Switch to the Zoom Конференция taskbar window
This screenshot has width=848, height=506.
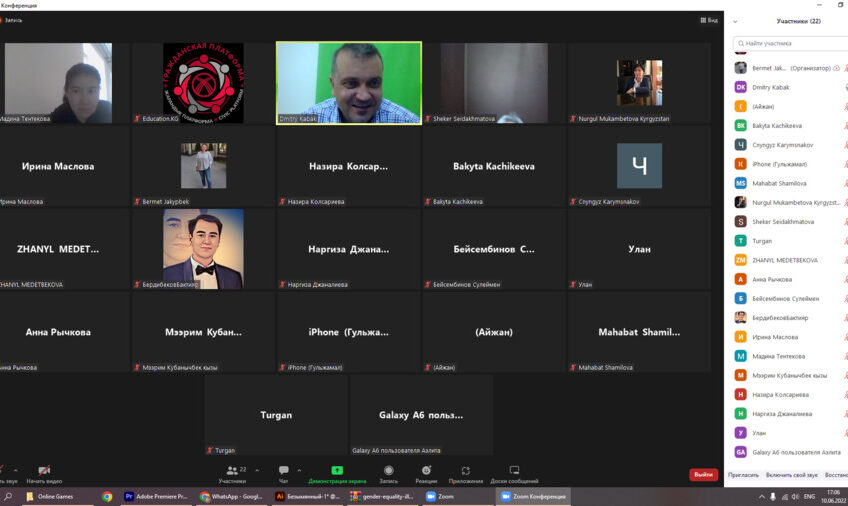click(534, 496)
